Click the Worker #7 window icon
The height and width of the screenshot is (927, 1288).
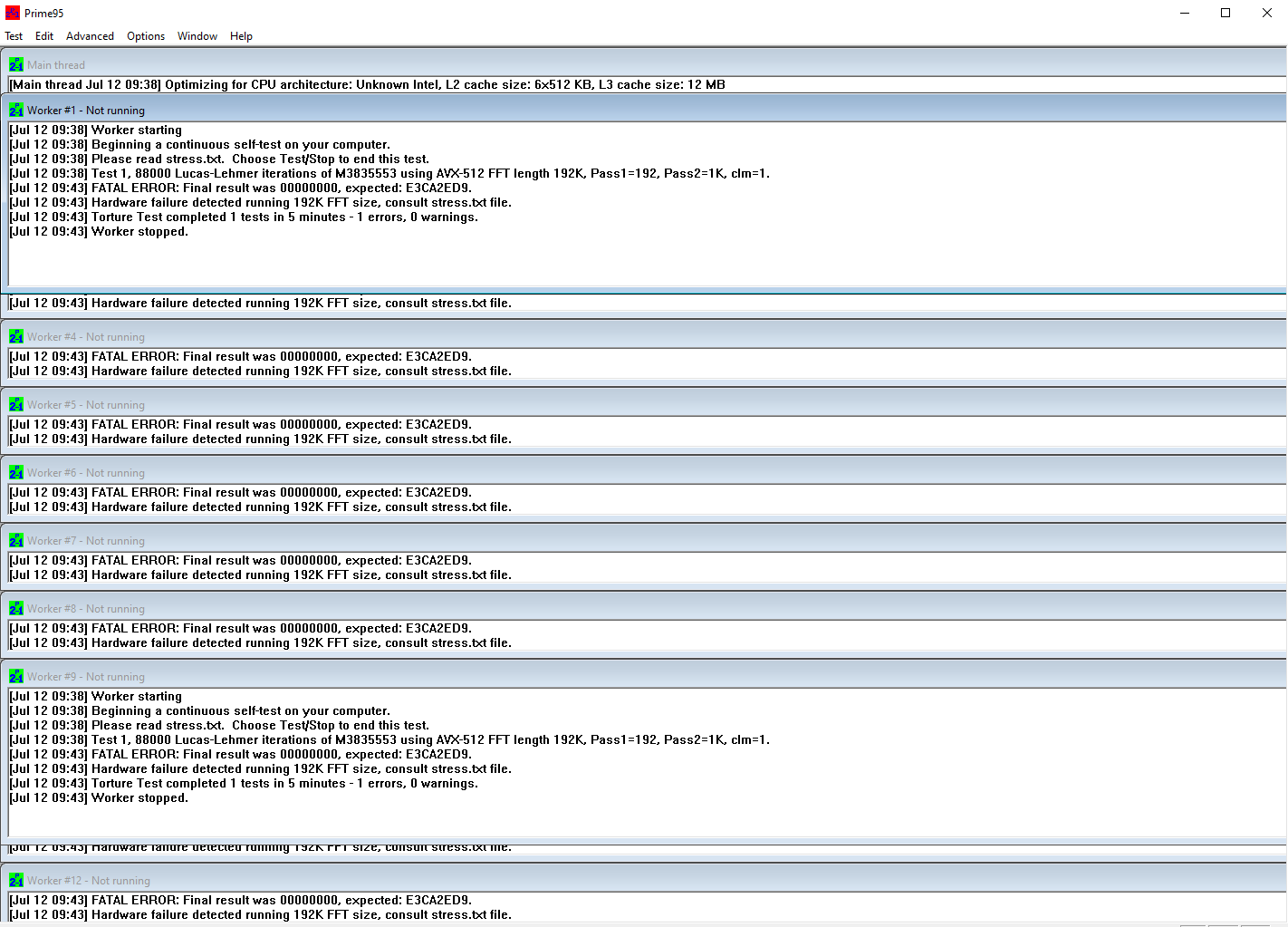(x=16, y=540)
